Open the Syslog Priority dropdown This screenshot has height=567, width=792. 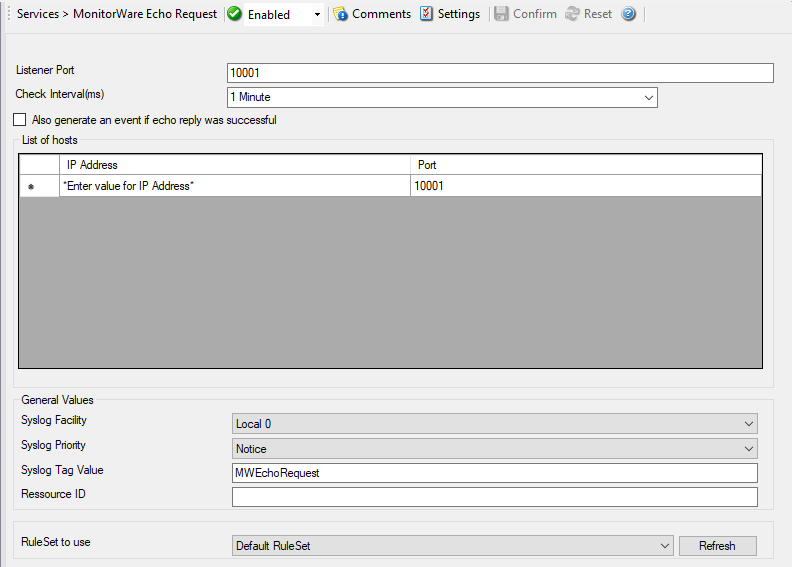748,449
